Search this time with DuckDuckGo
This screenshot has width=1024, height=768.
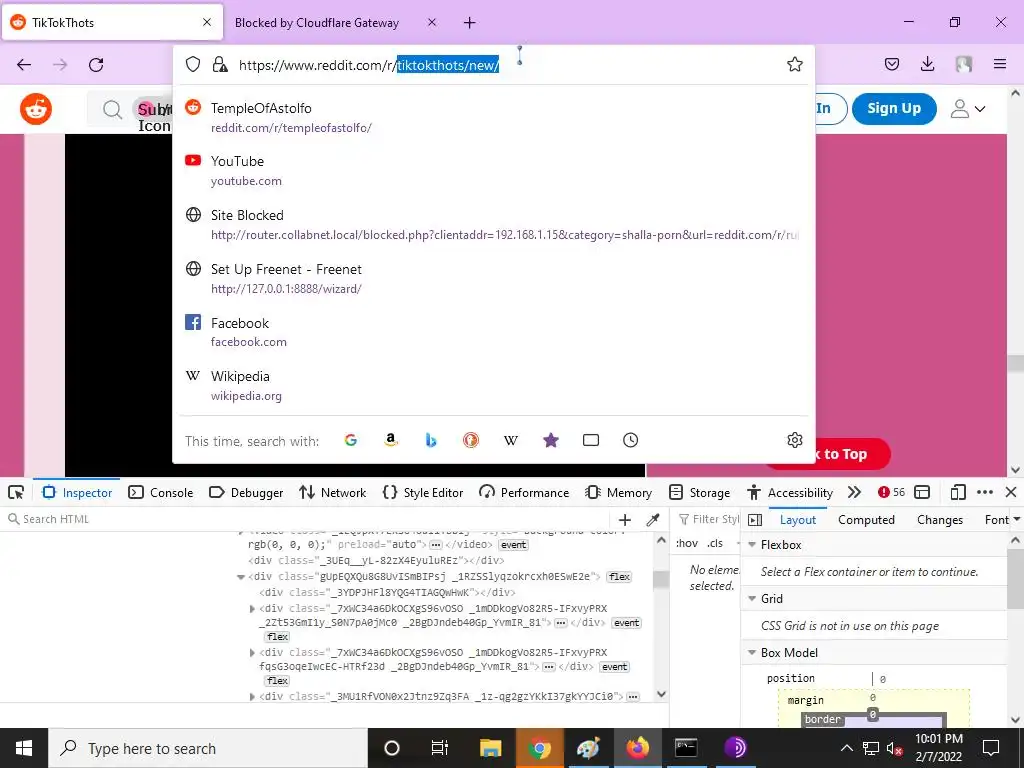coord(471,440)
